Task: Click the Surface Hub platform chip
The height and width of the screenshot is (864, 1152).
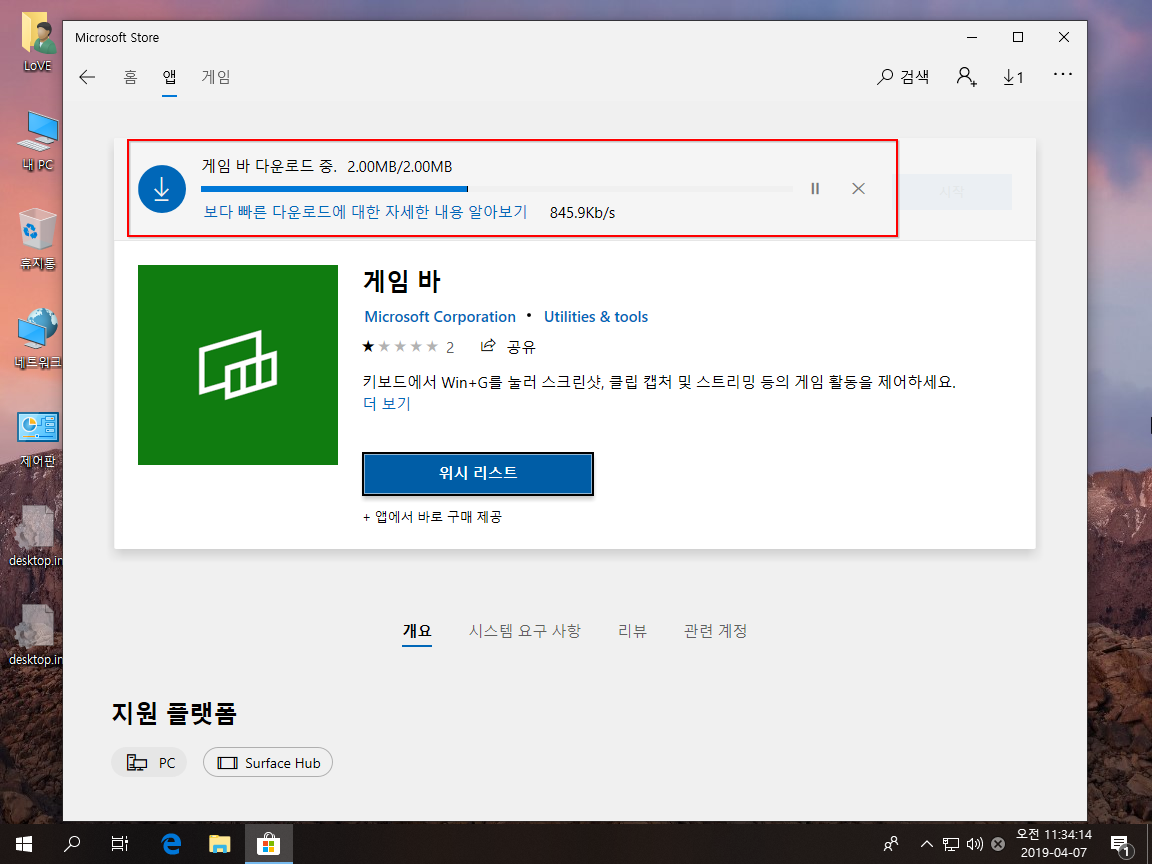Action: coord(268,763)
